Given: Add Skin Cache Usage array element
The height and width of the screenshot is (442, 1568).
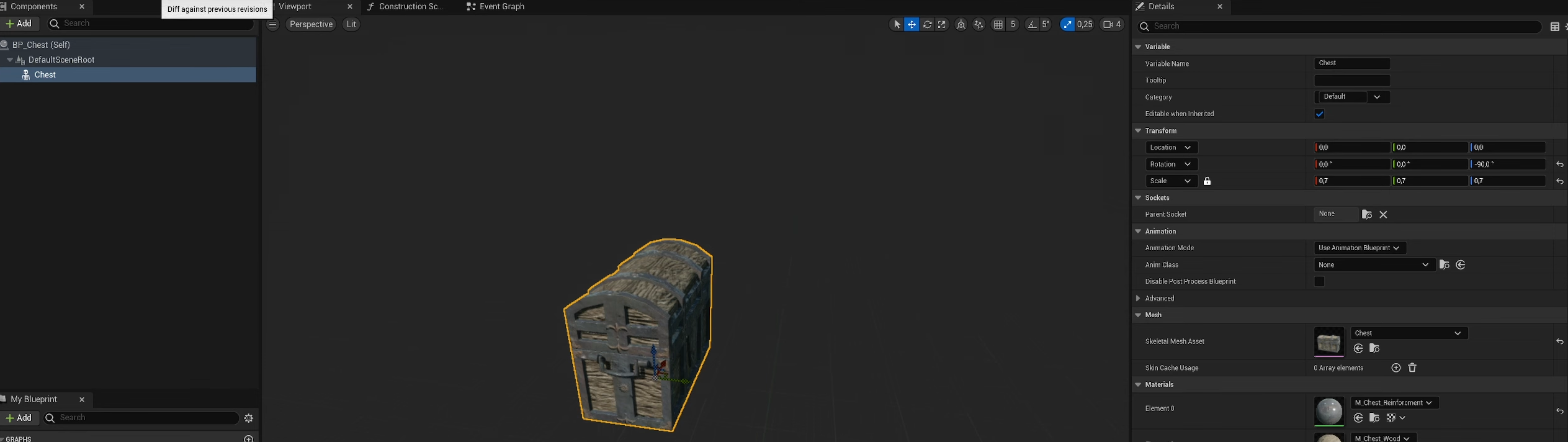Looking at the screenshot, I should [1396, 368].
